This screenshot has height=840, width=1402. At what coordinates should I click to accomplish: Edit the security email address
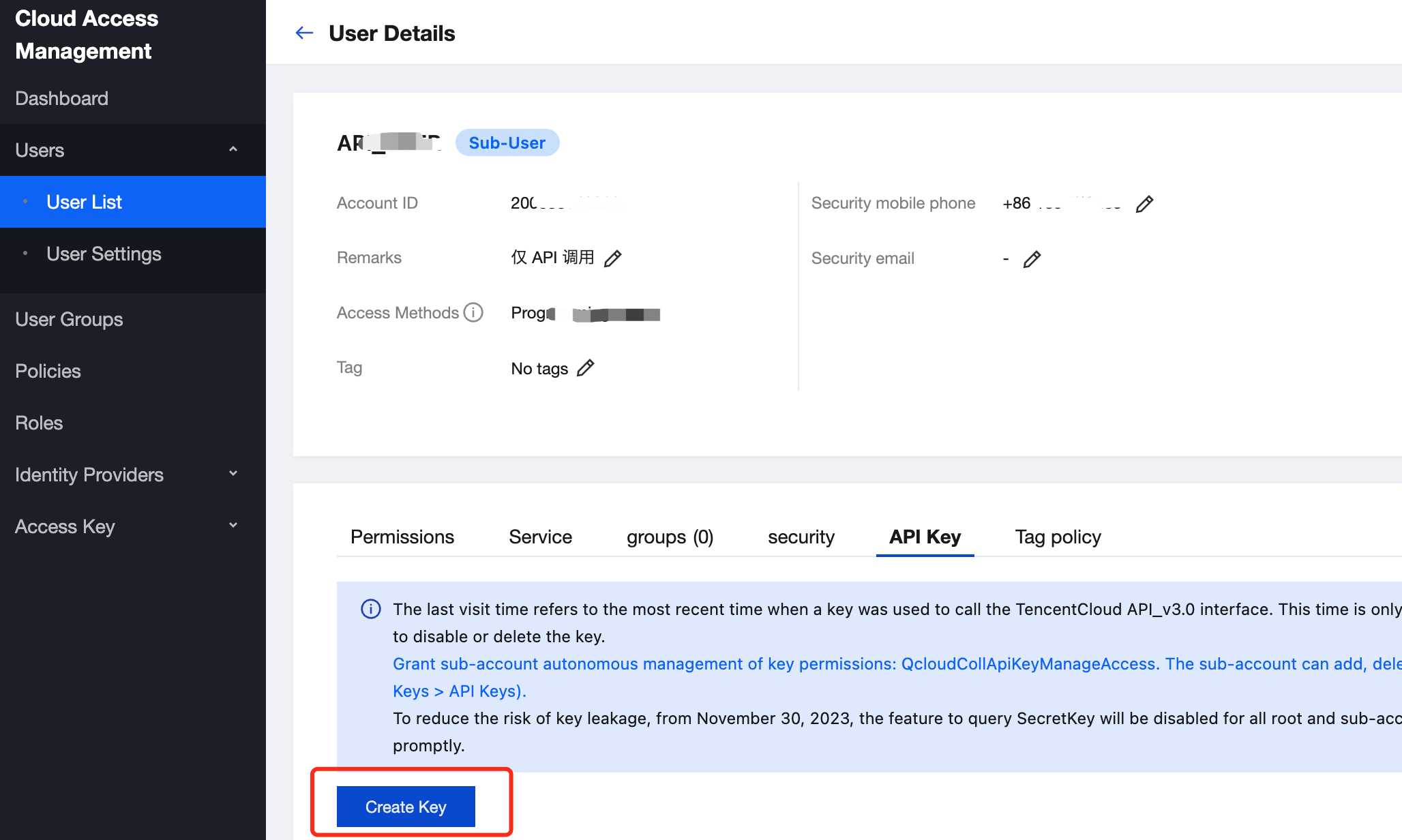tap(1032, 259)
